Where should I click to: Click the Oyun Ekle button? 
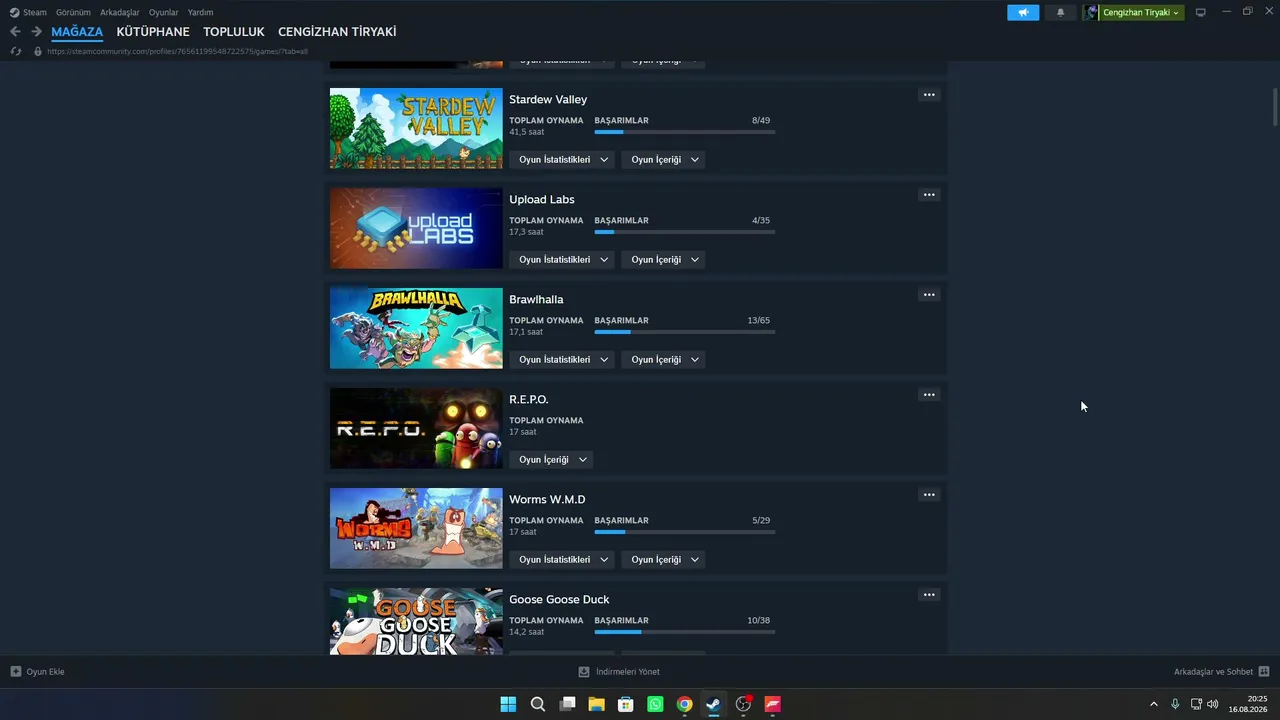pos(38,672)
